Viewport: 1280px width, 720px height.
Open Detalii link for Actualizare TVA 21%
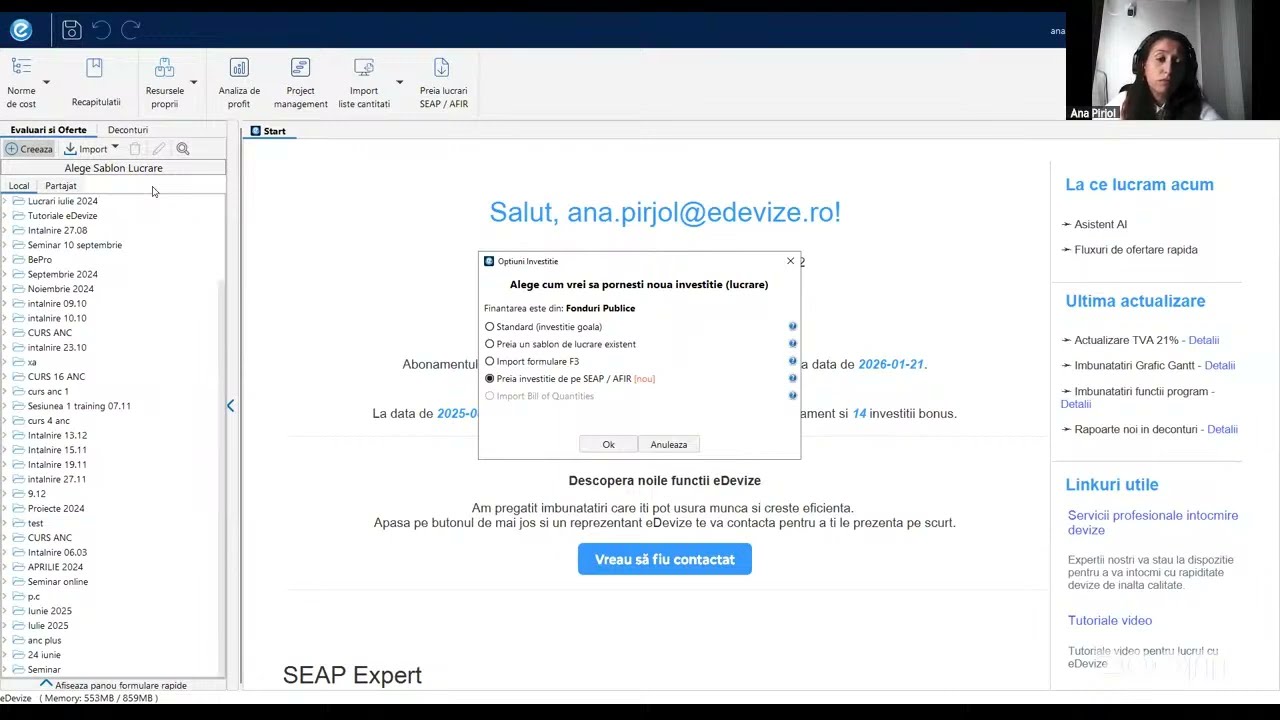[1204, 340]
